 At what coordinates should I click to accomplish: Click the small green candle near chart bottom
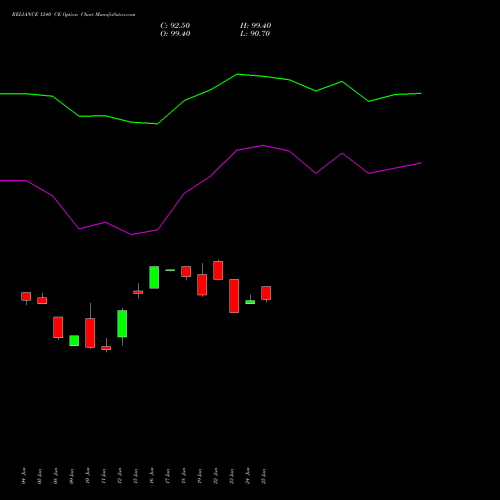pyautogui.click(x=74, y=341)
